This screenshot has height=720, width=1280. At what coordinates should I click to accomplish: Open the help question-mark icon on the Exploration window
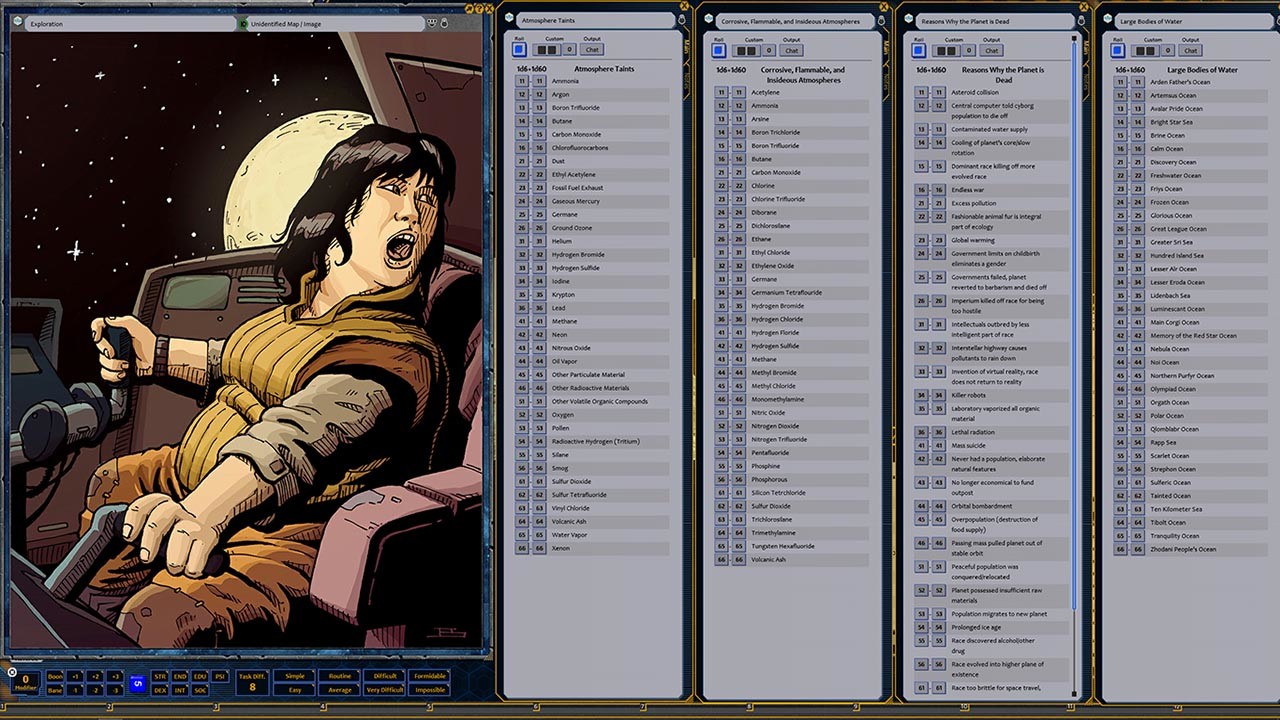[x=18, y=22]
